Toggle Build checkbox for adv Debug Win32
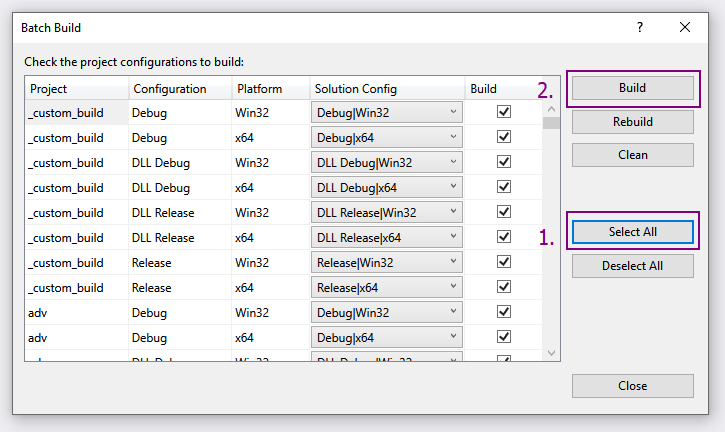 pyautogui.click(x=504, y=313)
